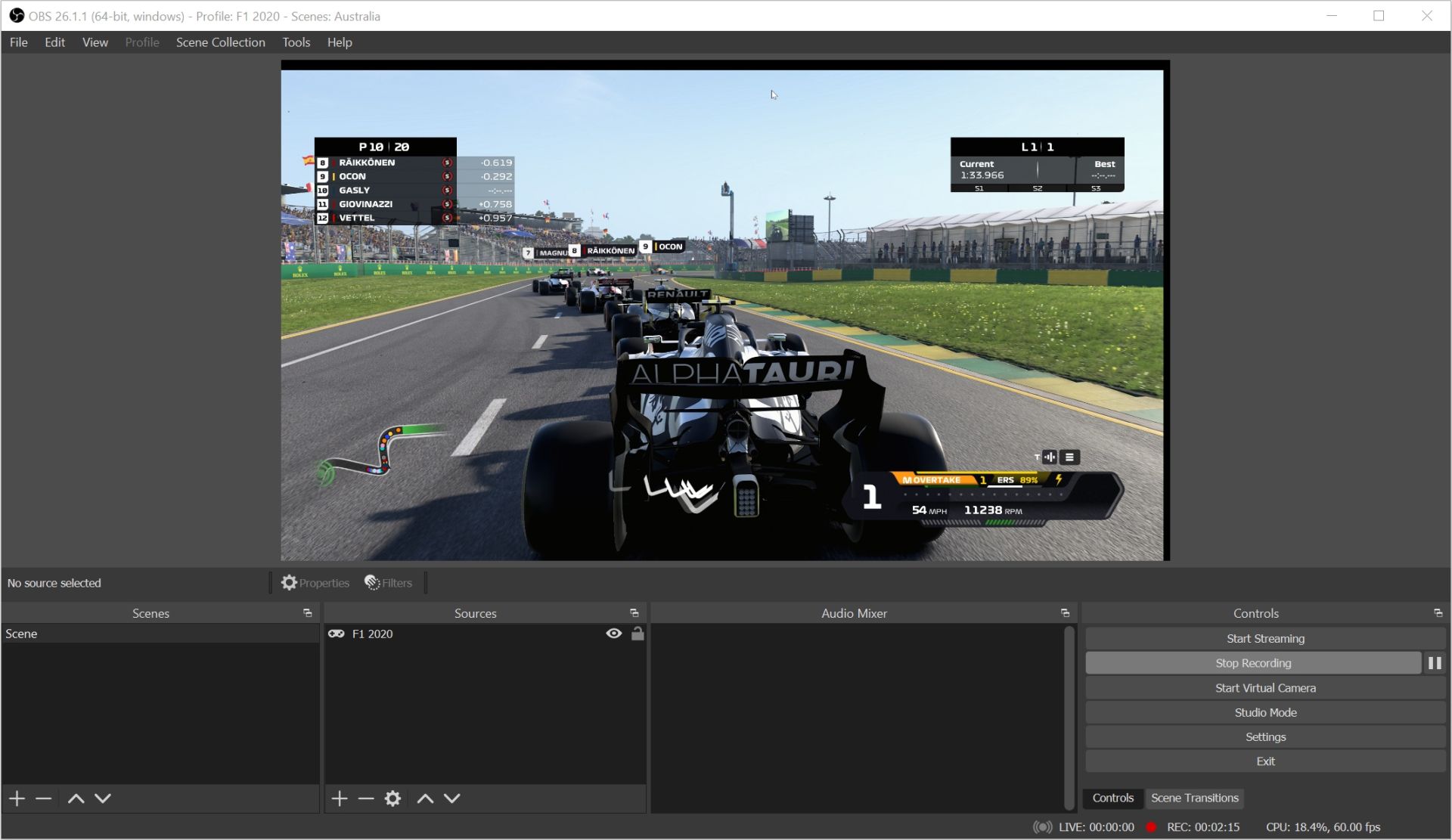Click Start Streaming button
Screen dimensions: 1452x840
(x=1265, y=639)
